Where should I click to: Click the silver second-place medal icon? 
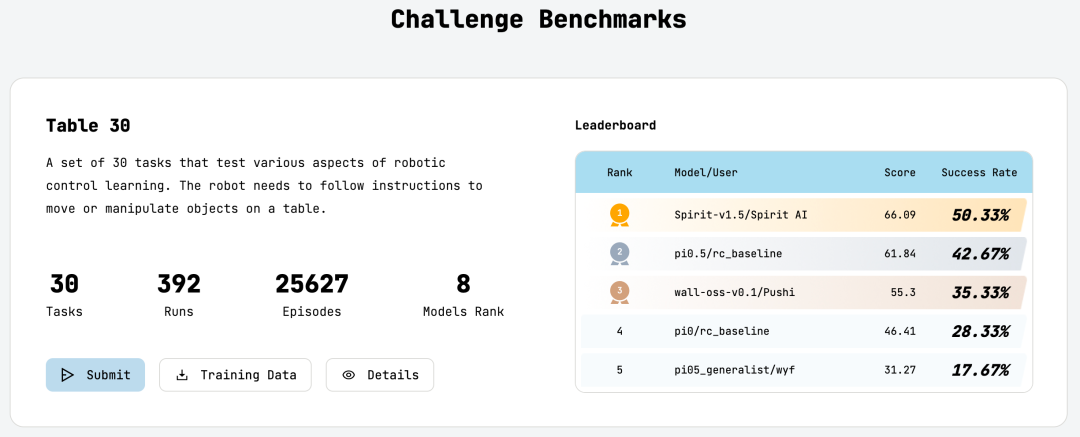pyautogui.click(x=619, y=254)
